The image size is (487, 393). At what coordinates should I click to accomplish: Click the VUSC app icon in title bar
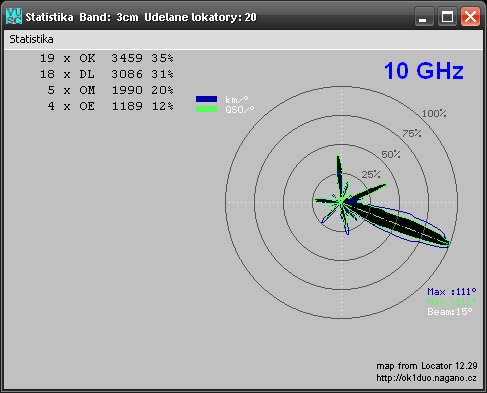click(x=14, y=16)
